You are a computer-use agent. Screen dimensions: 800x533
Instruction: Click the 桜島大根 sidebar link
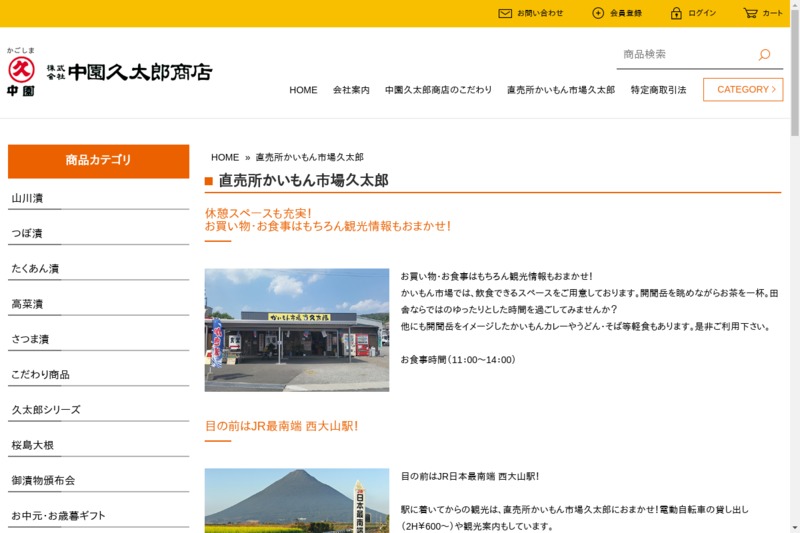33,445
